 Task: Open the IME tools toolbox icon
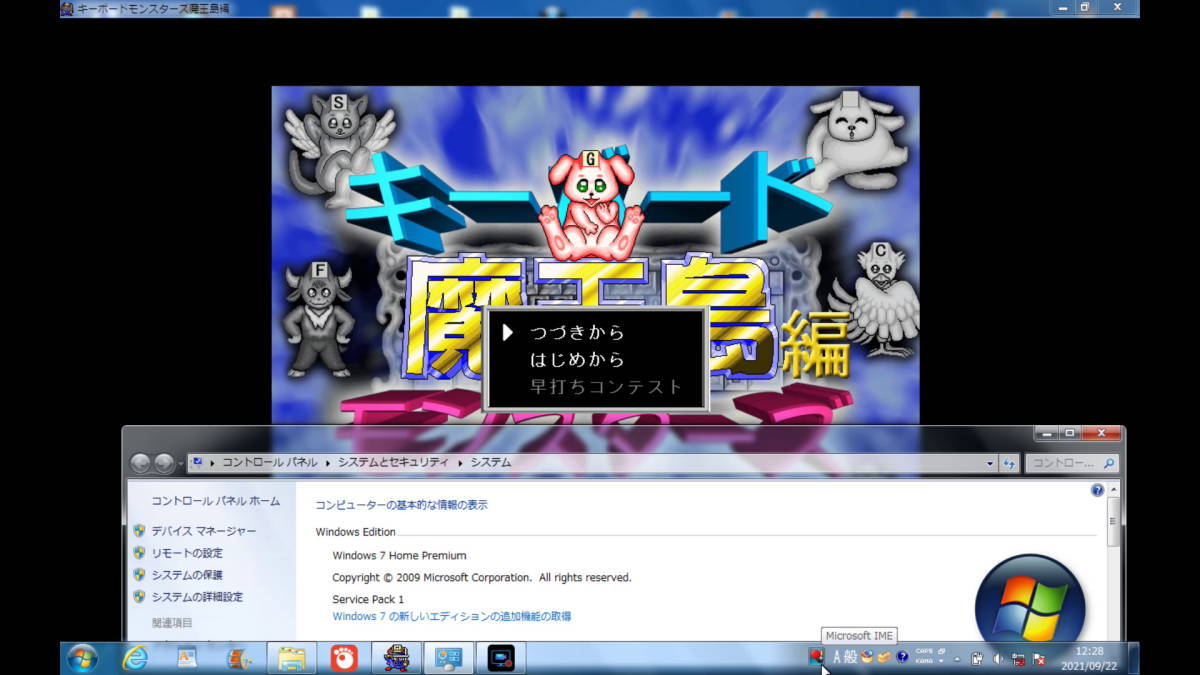point(884,657)
